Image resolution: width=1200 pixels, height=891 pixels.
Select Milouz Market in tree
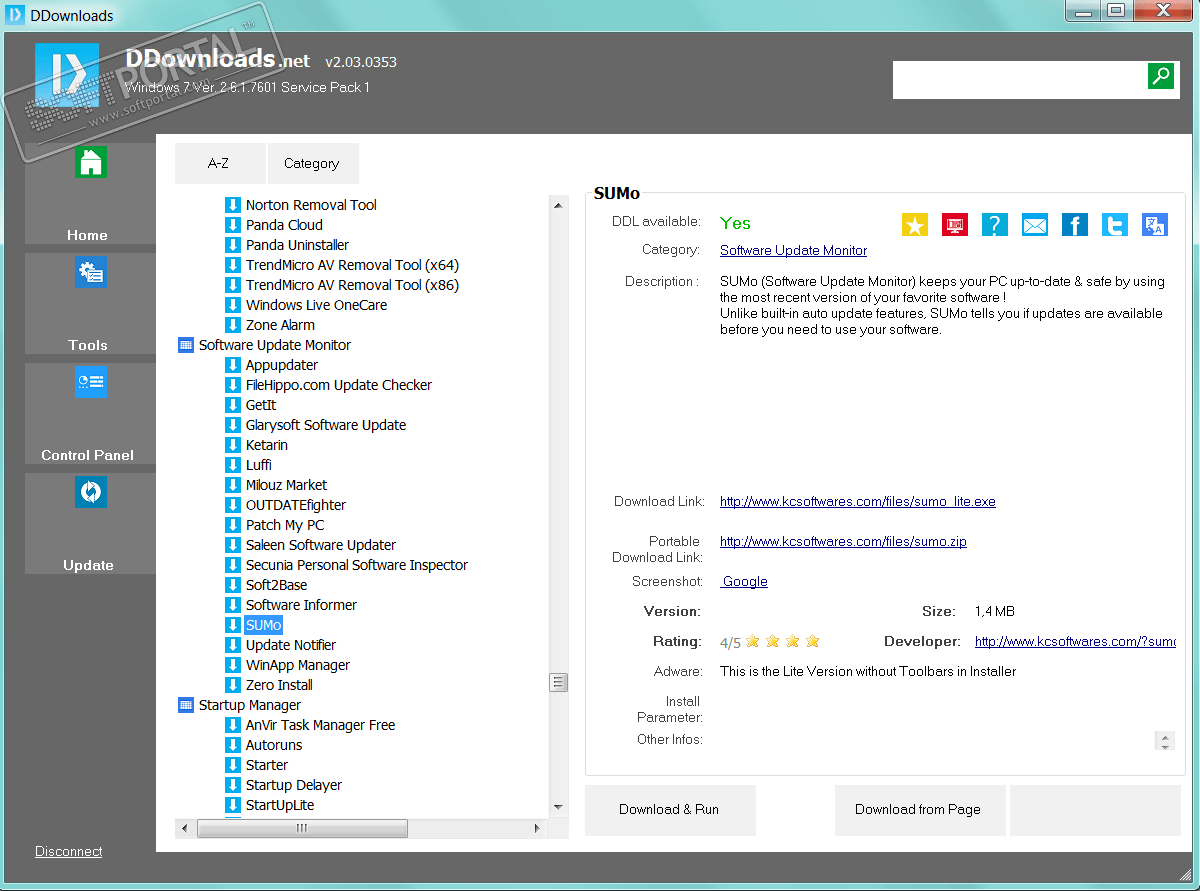(286, 485)
